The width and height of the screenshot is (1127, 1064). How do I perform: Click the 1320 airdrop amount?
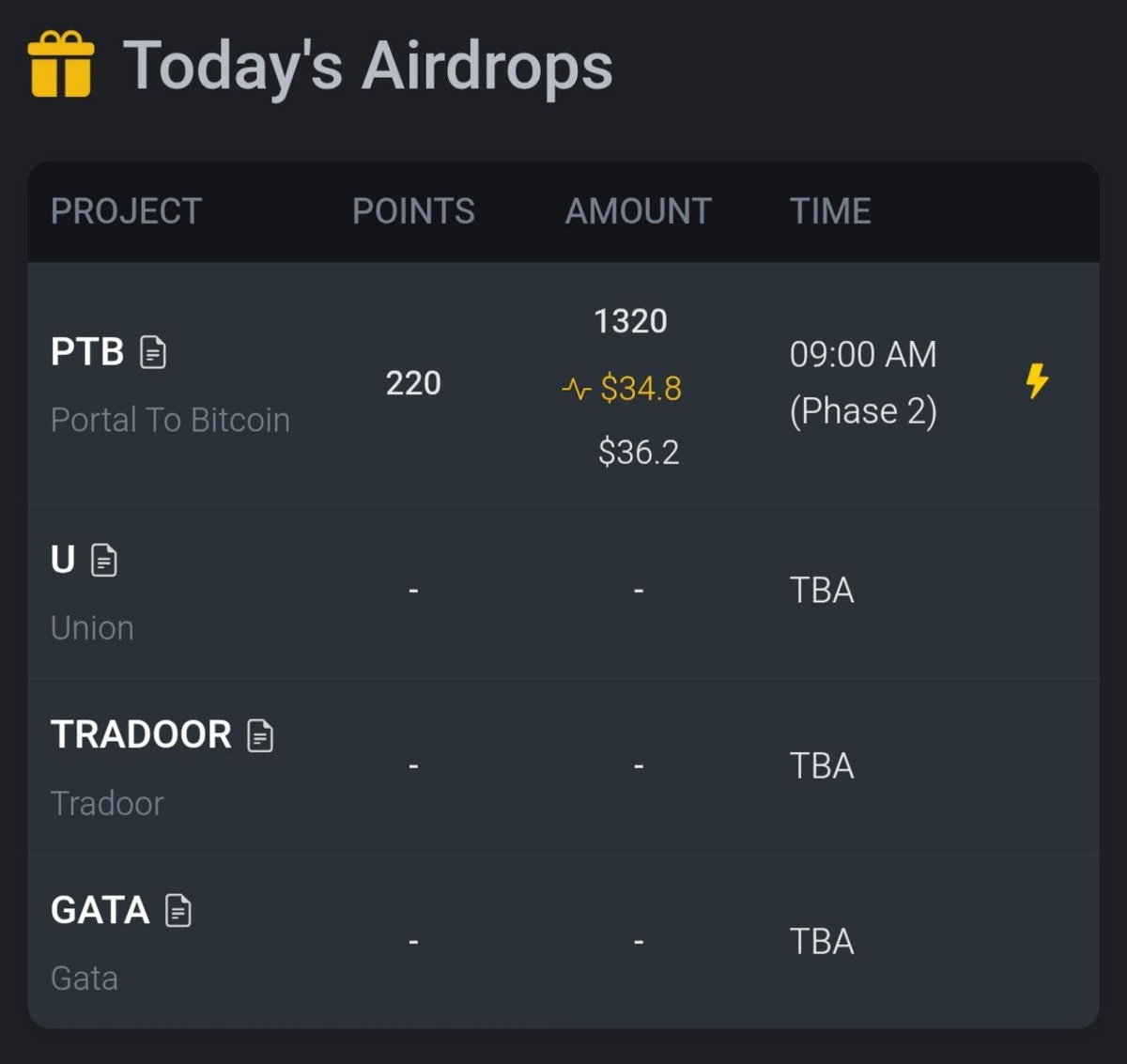pos(630,321)
